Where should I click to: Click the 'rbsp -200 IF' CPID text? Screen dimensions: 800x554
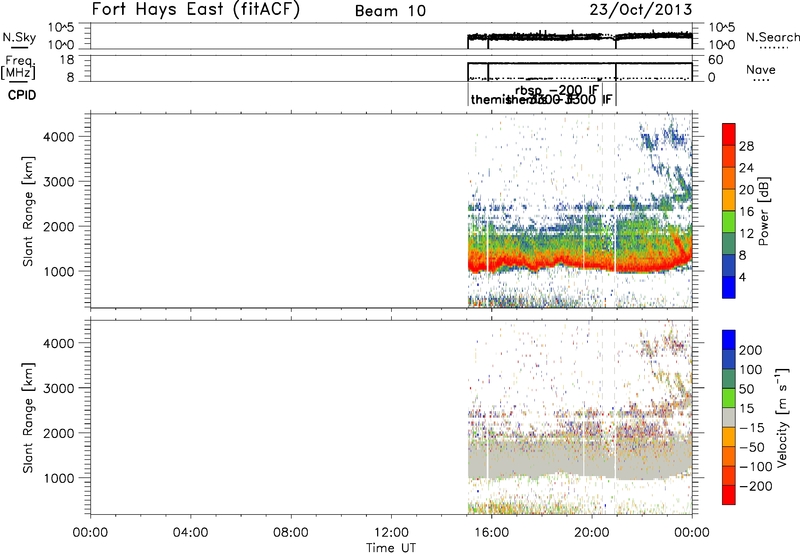tap(557, 90)
